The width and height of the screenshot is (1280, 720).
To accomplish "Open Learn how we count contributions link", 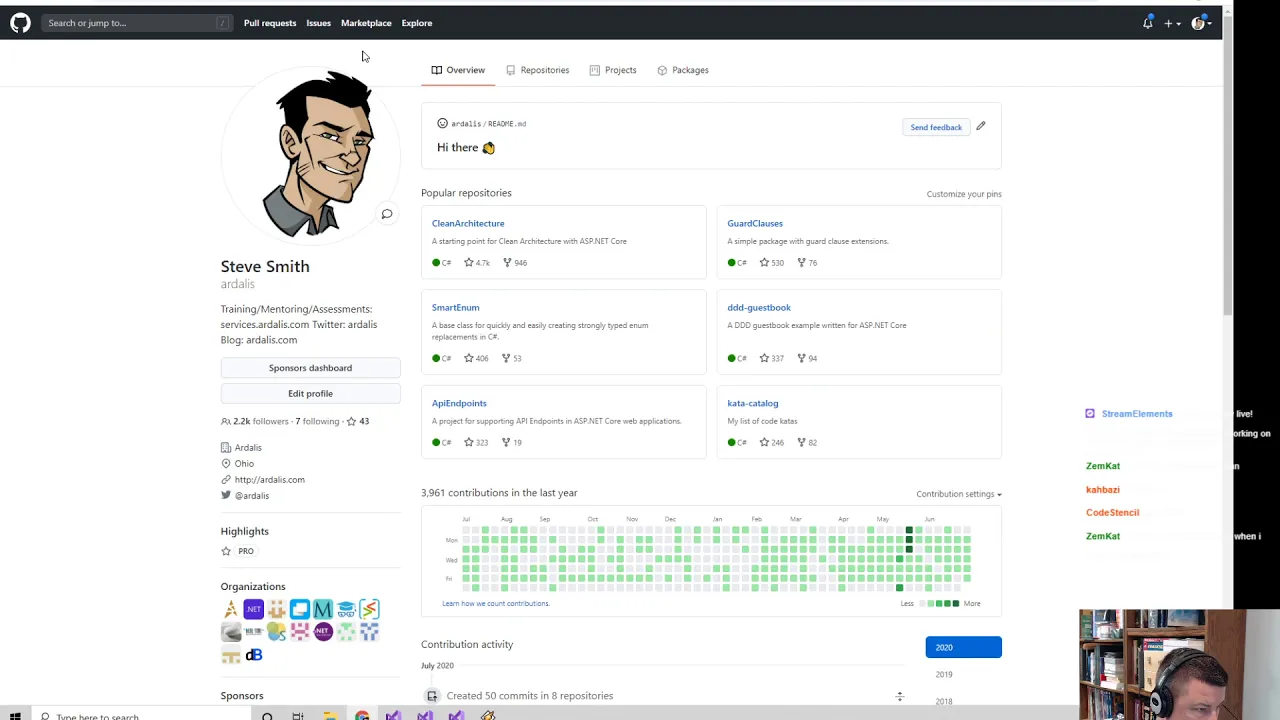I will (496, 604).
